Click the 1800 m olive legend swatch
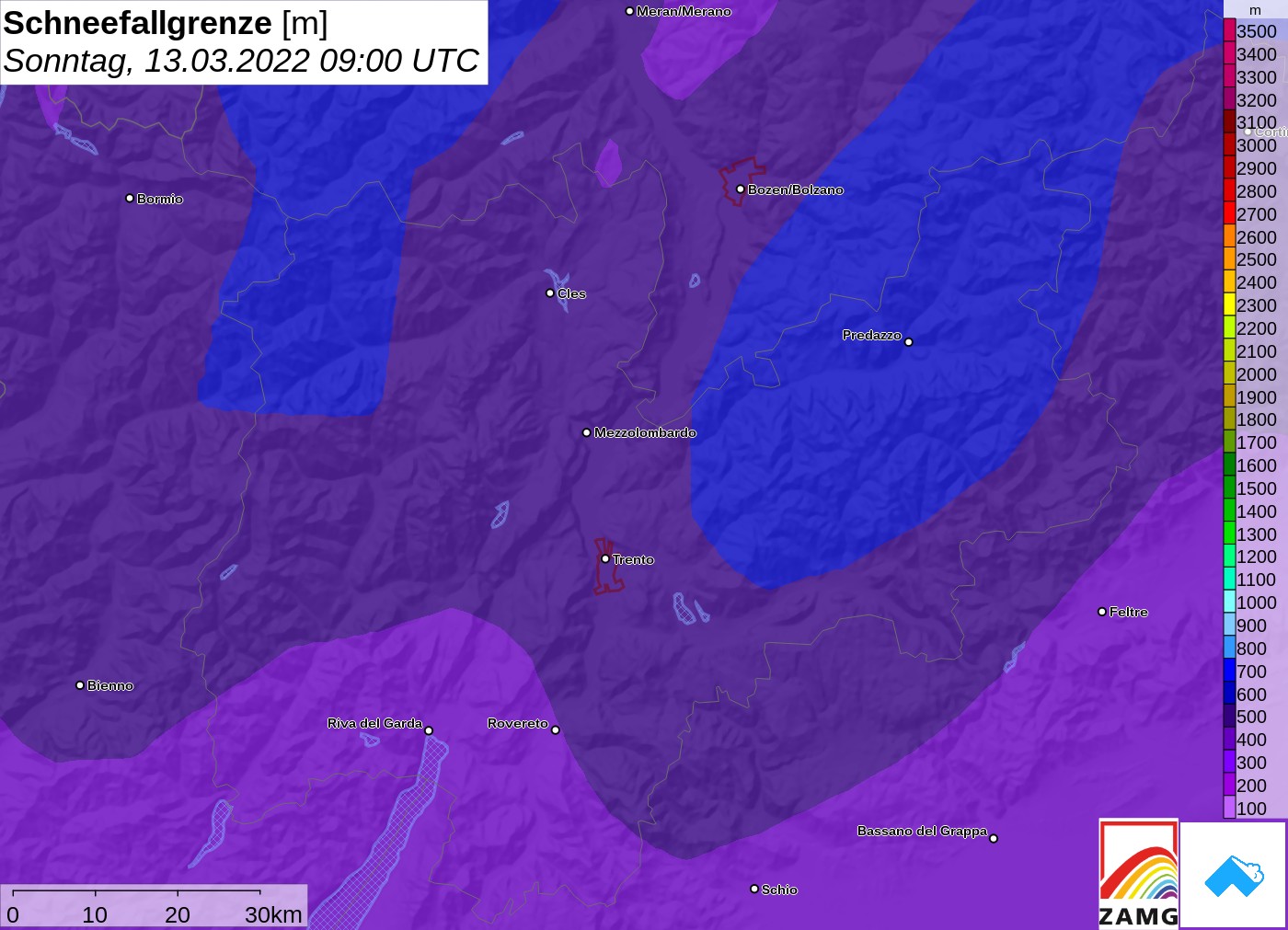Image resolution: width=1288 pixels, height=930 pixels. [1229, 419]
